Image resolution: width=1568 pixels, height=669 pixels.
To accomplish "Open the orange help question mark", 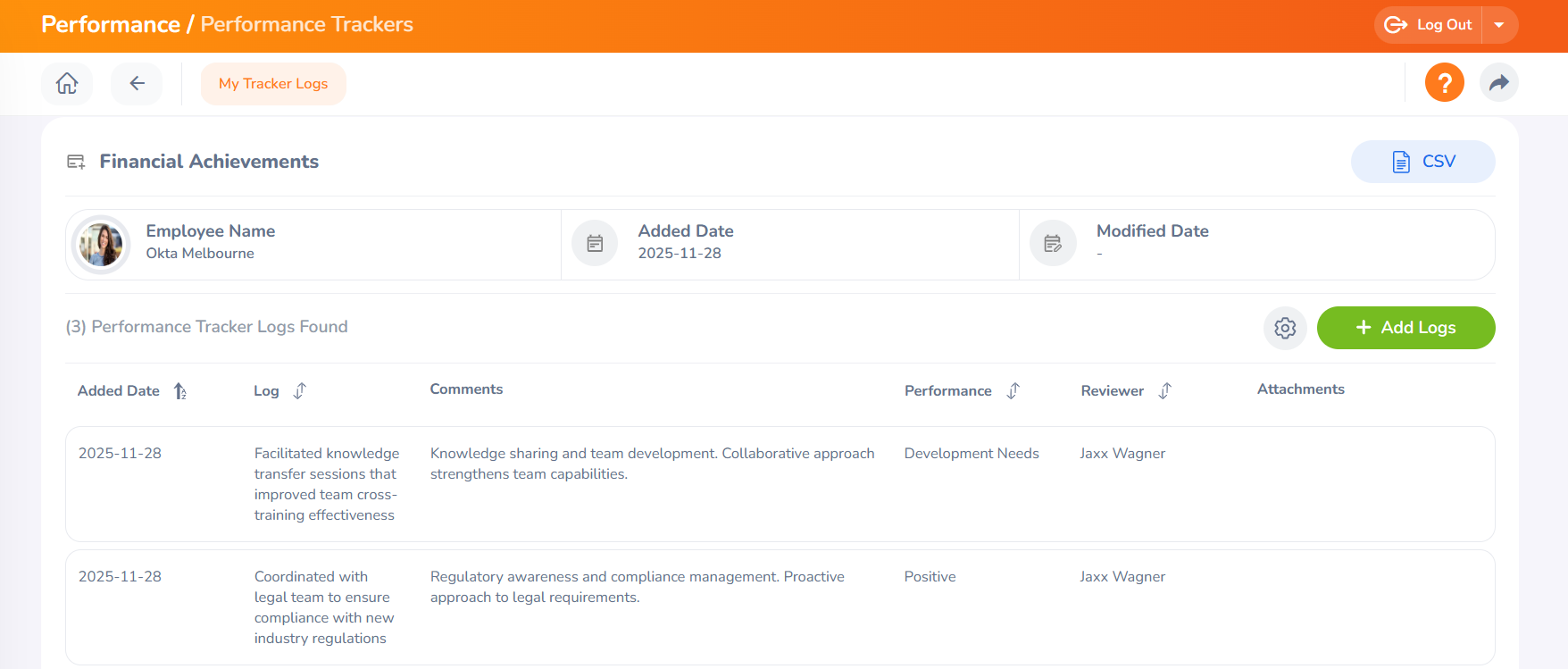I will pos(1444,83).
